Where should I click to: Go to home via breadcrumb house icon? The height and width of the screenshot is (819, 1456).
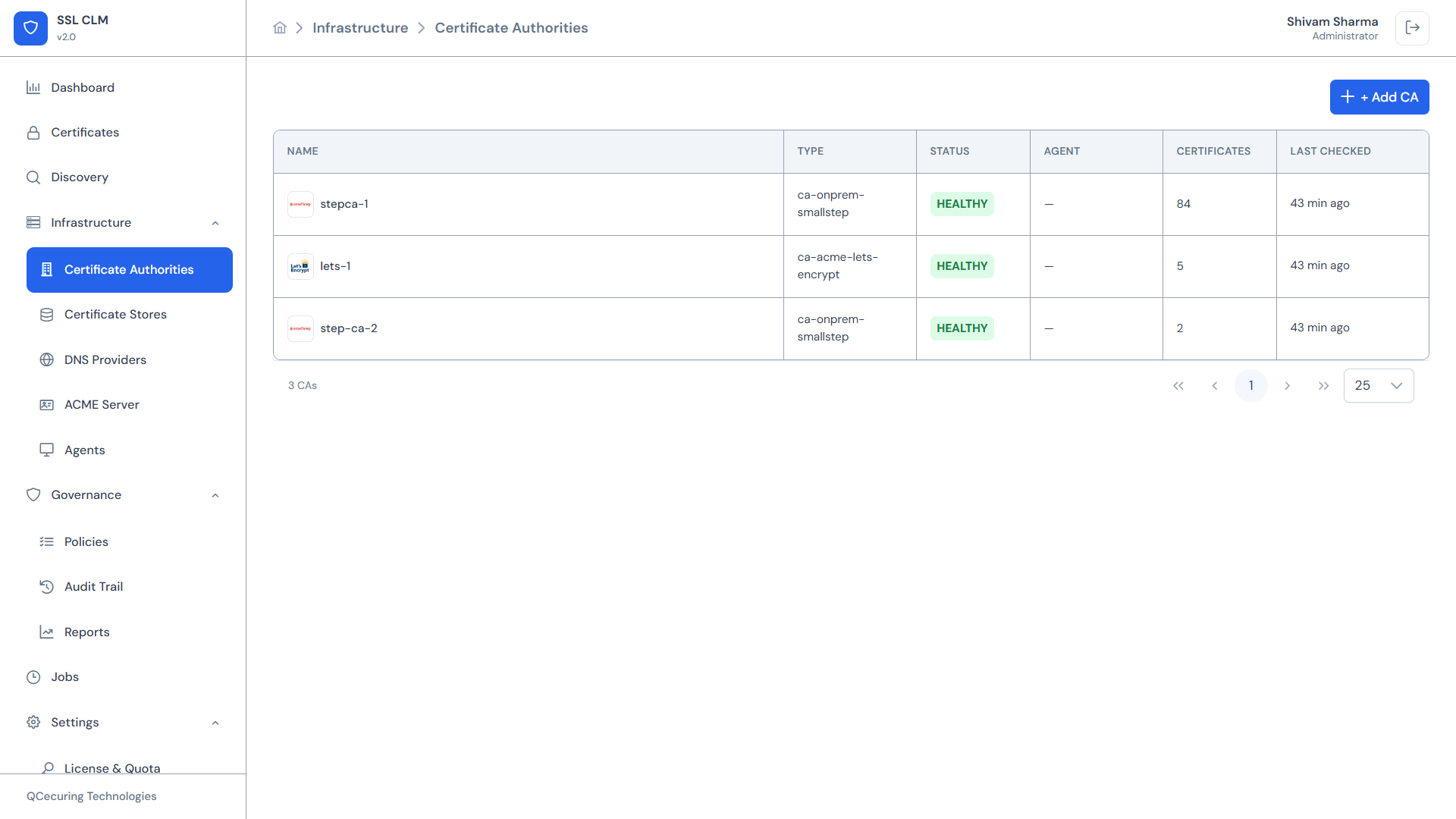(x=280, y=28)
